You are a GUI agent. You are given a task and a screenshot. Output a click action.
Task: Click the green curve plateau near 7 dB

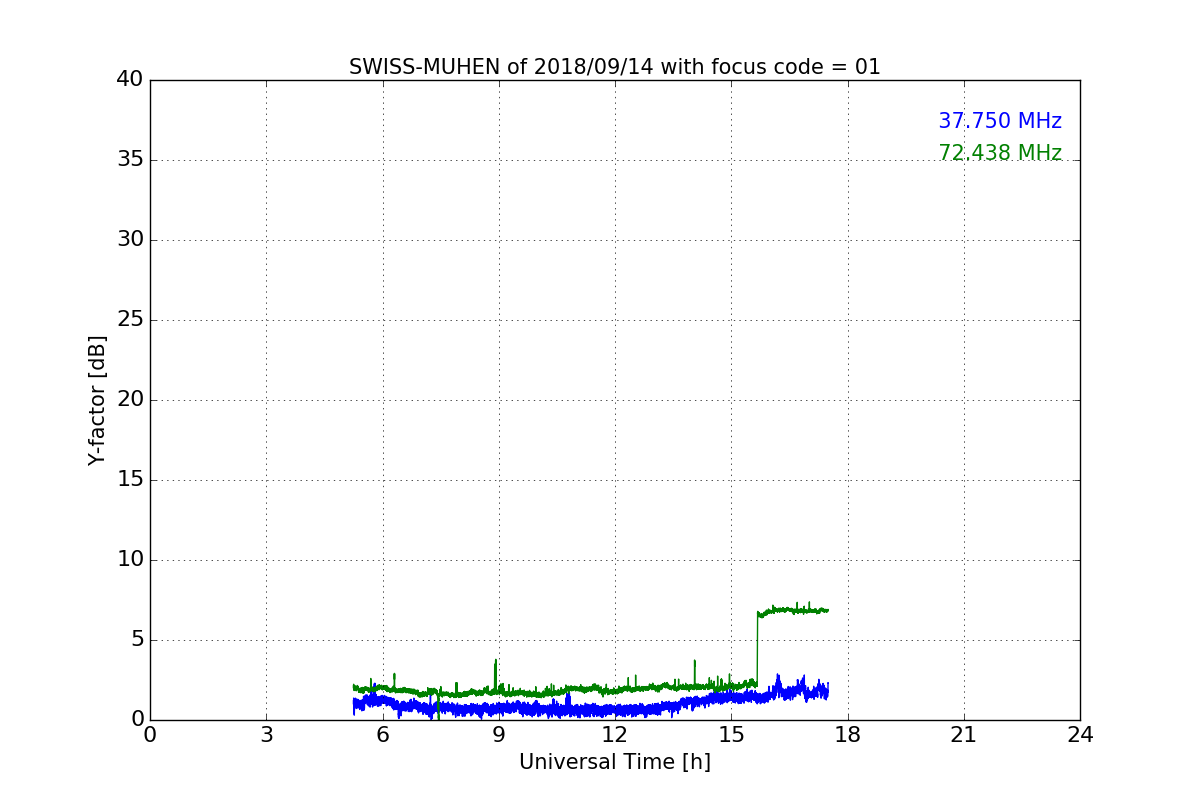click(794, 609)
